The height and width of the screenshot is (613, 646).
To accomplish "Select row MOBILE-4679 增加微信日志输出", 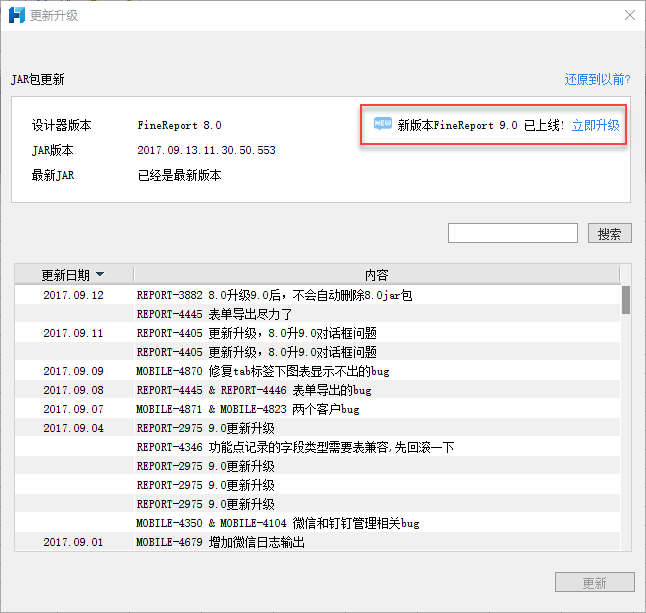I will coord(317,542).
